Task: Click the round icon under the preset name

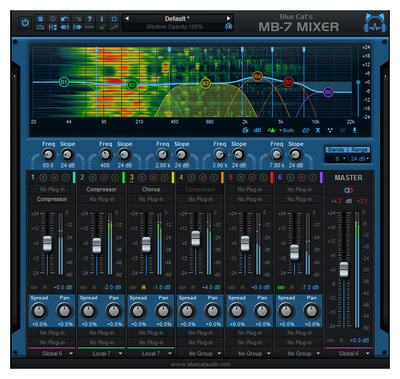Action: point(228,26)
